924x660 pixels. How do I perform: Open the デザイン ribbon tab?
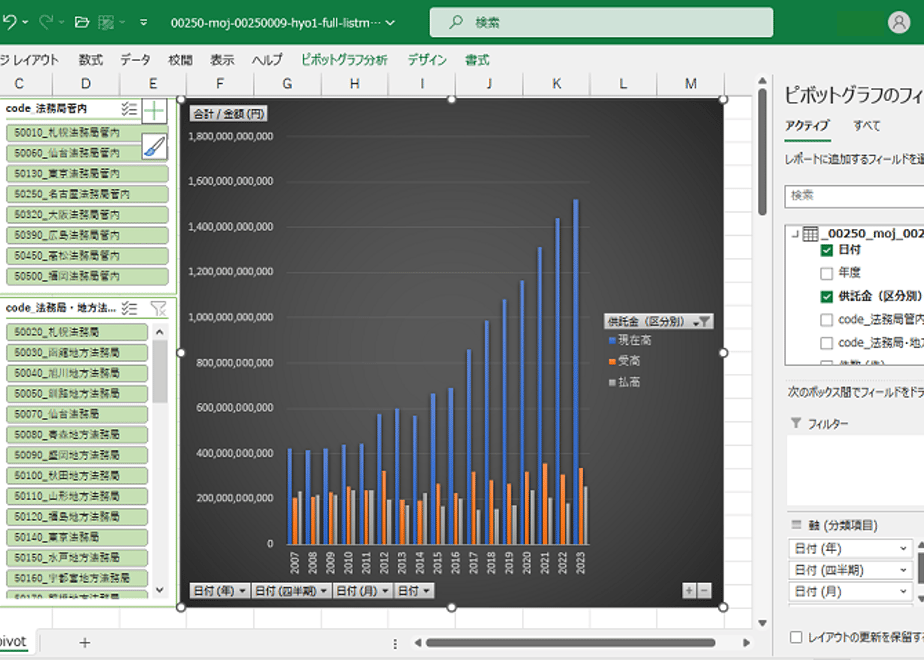[x=427, y=60]
